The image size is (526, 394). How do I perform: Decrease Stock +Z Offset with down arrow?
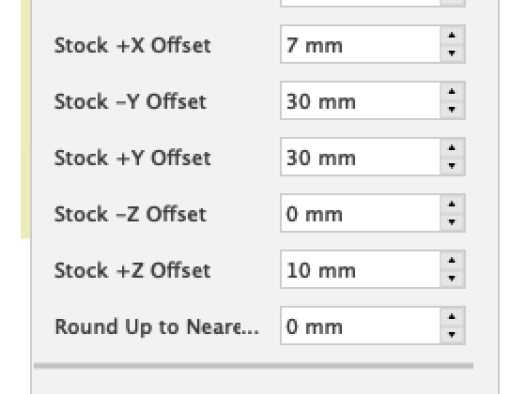tap(452, 278)
